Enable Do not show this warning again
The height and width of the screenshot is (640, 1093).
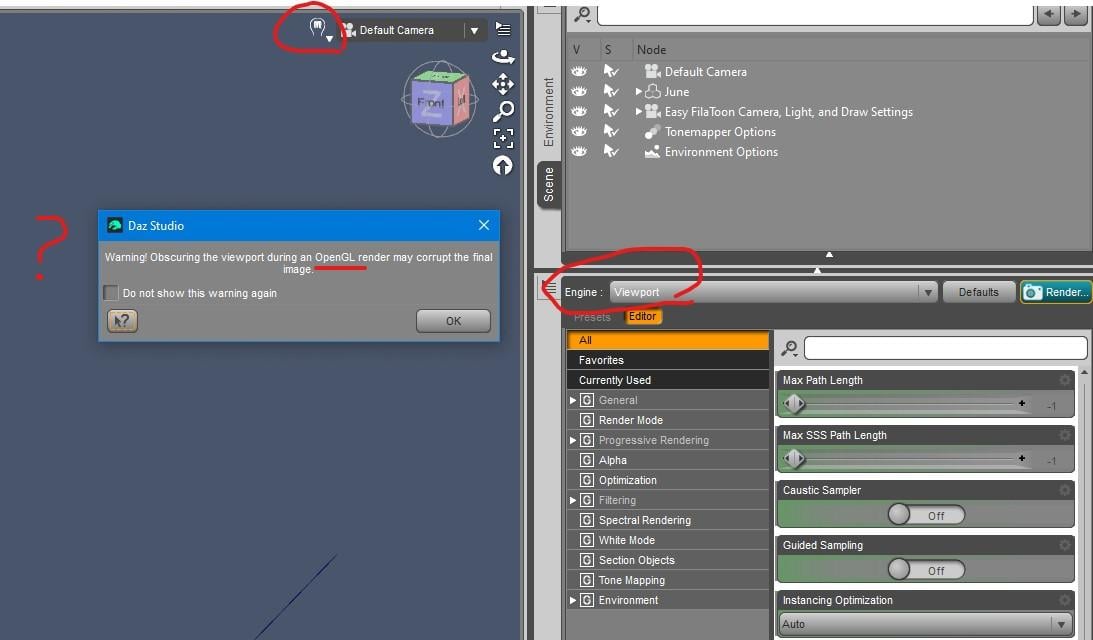coord(111,293)
